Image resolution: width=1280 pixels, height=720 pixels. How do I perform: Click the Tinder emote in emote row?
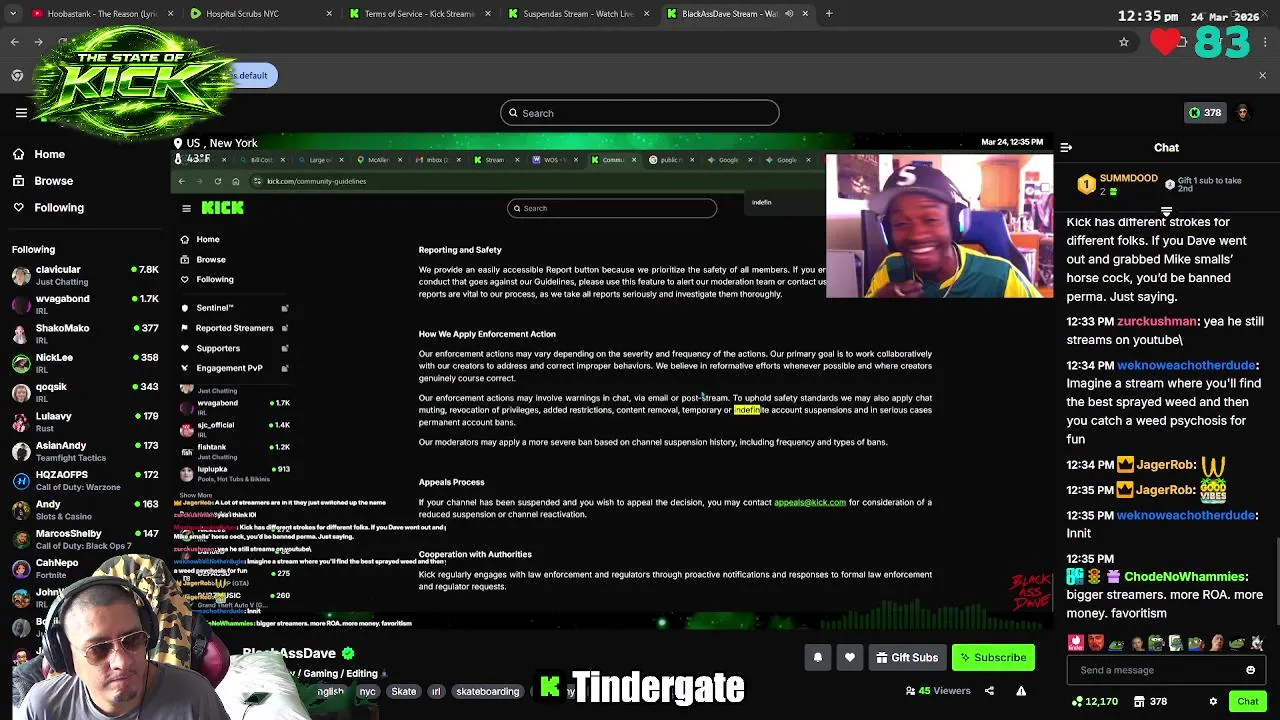(1076, 643)
